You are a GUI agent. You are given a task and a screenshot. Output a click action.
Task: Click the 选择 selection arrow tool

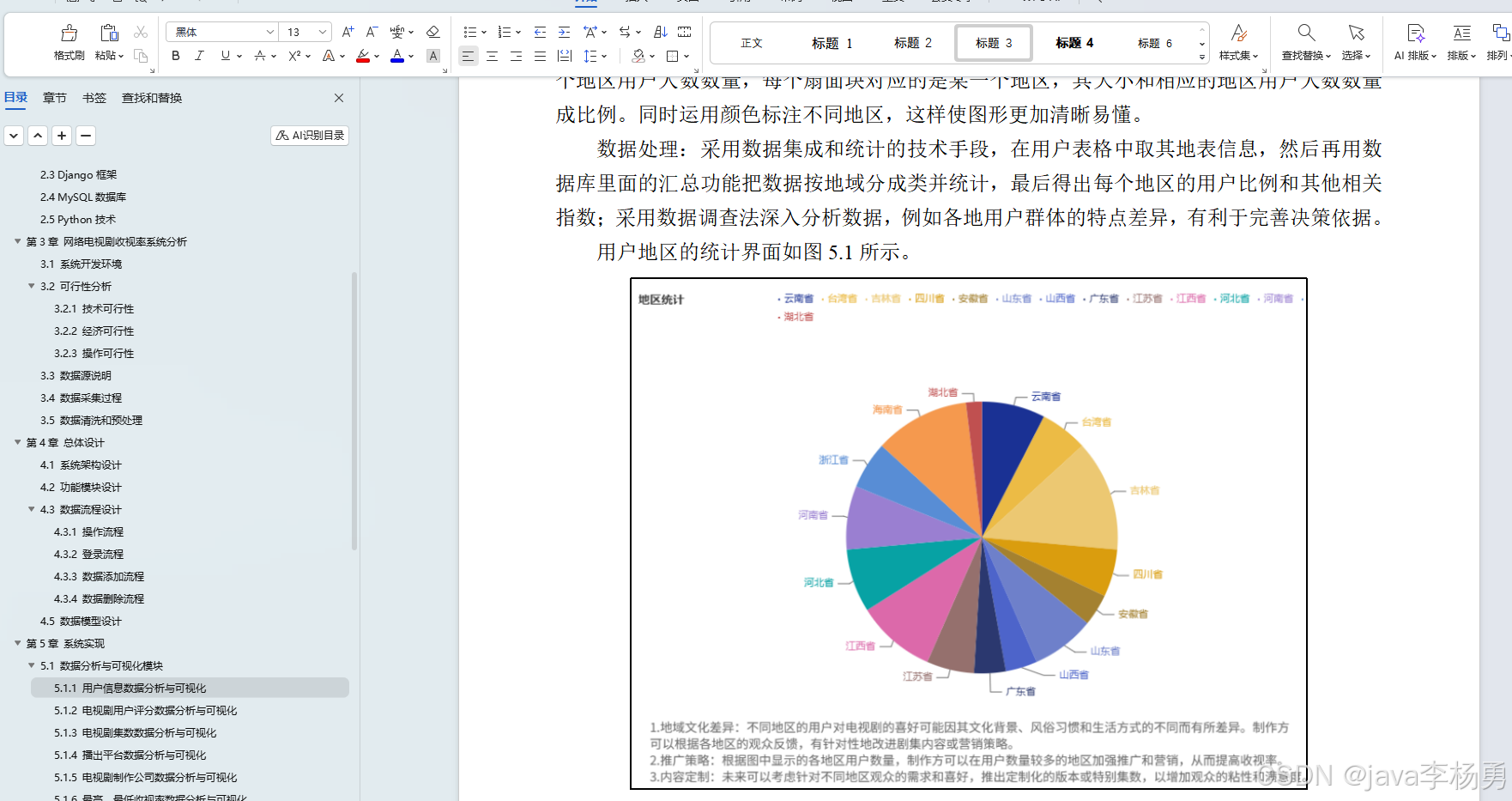1356,41
